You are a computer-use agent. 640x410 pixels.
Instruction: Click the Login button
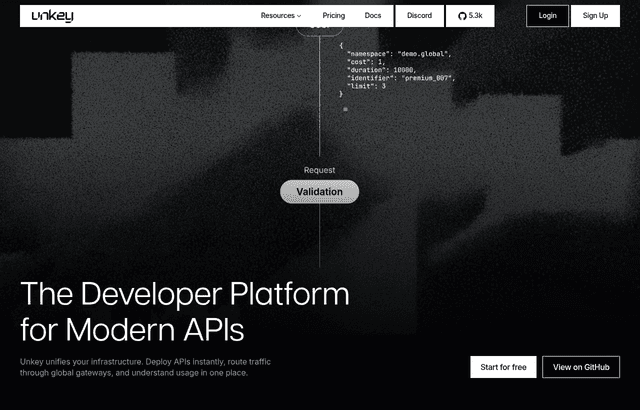click(547, 16)
